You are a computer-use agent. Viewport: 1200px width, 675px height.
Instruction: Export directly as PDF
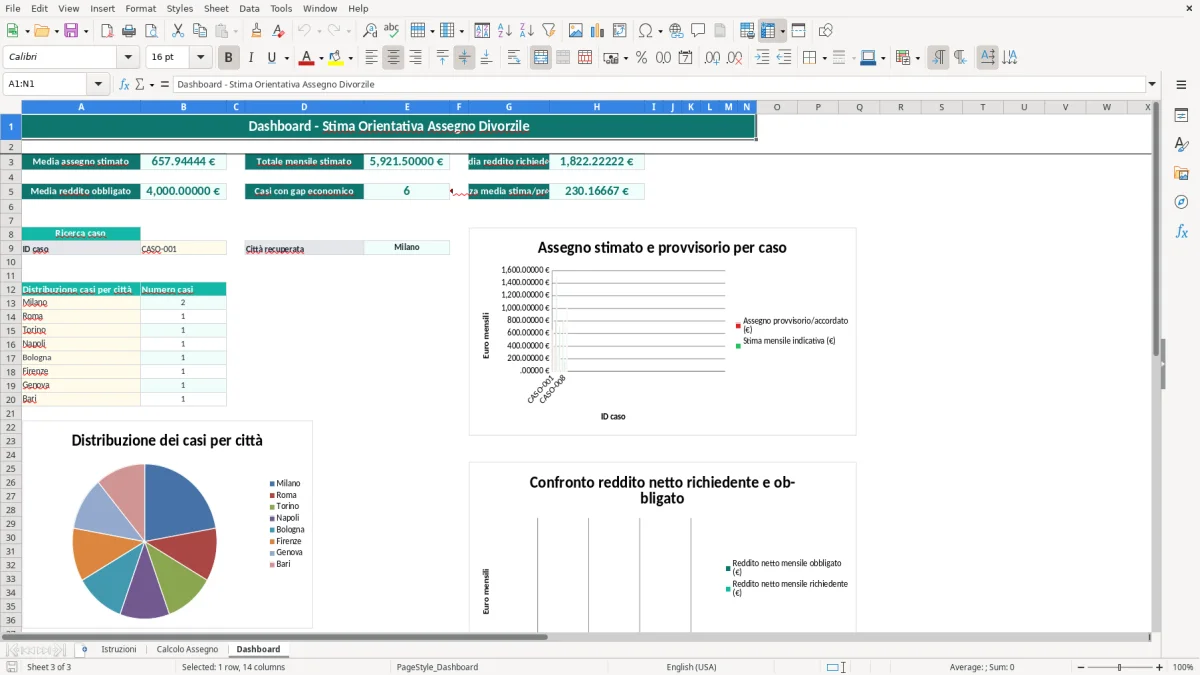pos(107,31)
